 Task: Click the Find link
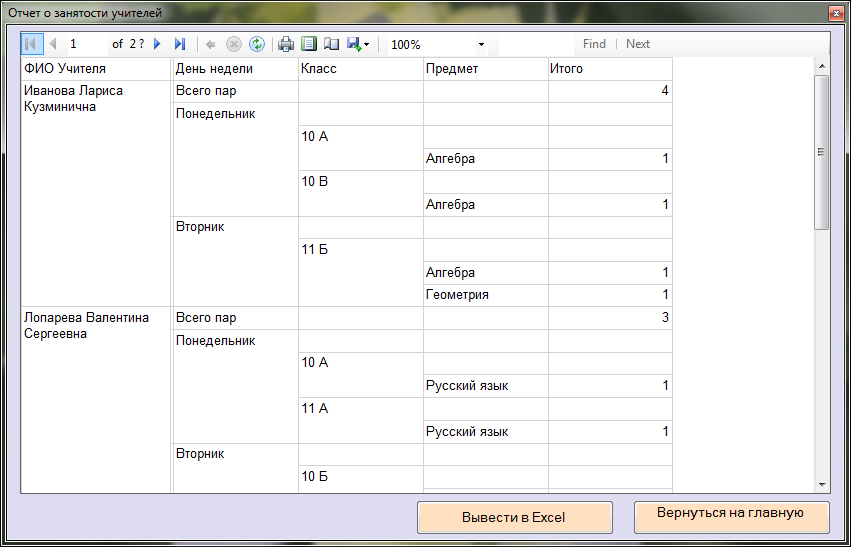594,44
